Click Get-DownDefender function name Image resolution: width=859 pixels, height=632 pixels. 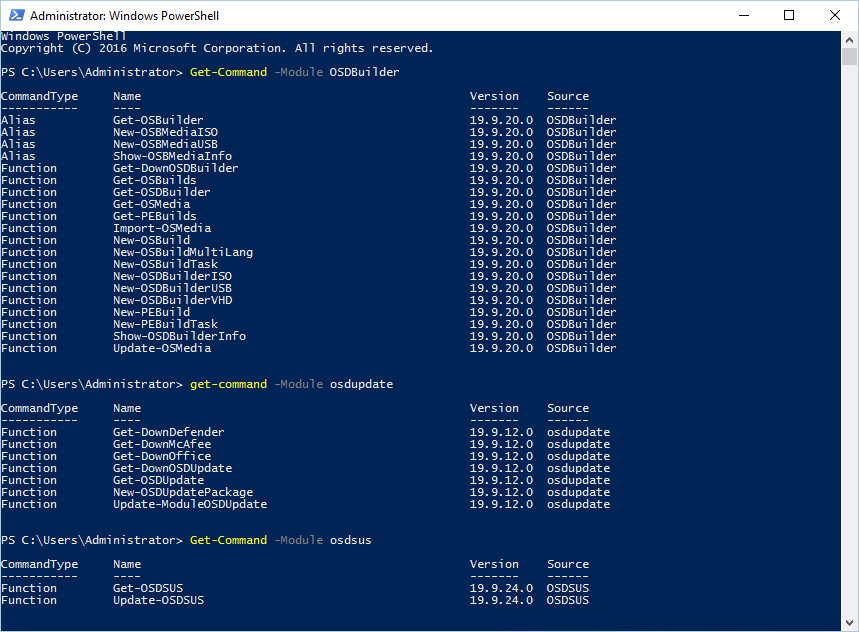pyautogui.click(x=168, y=432)
